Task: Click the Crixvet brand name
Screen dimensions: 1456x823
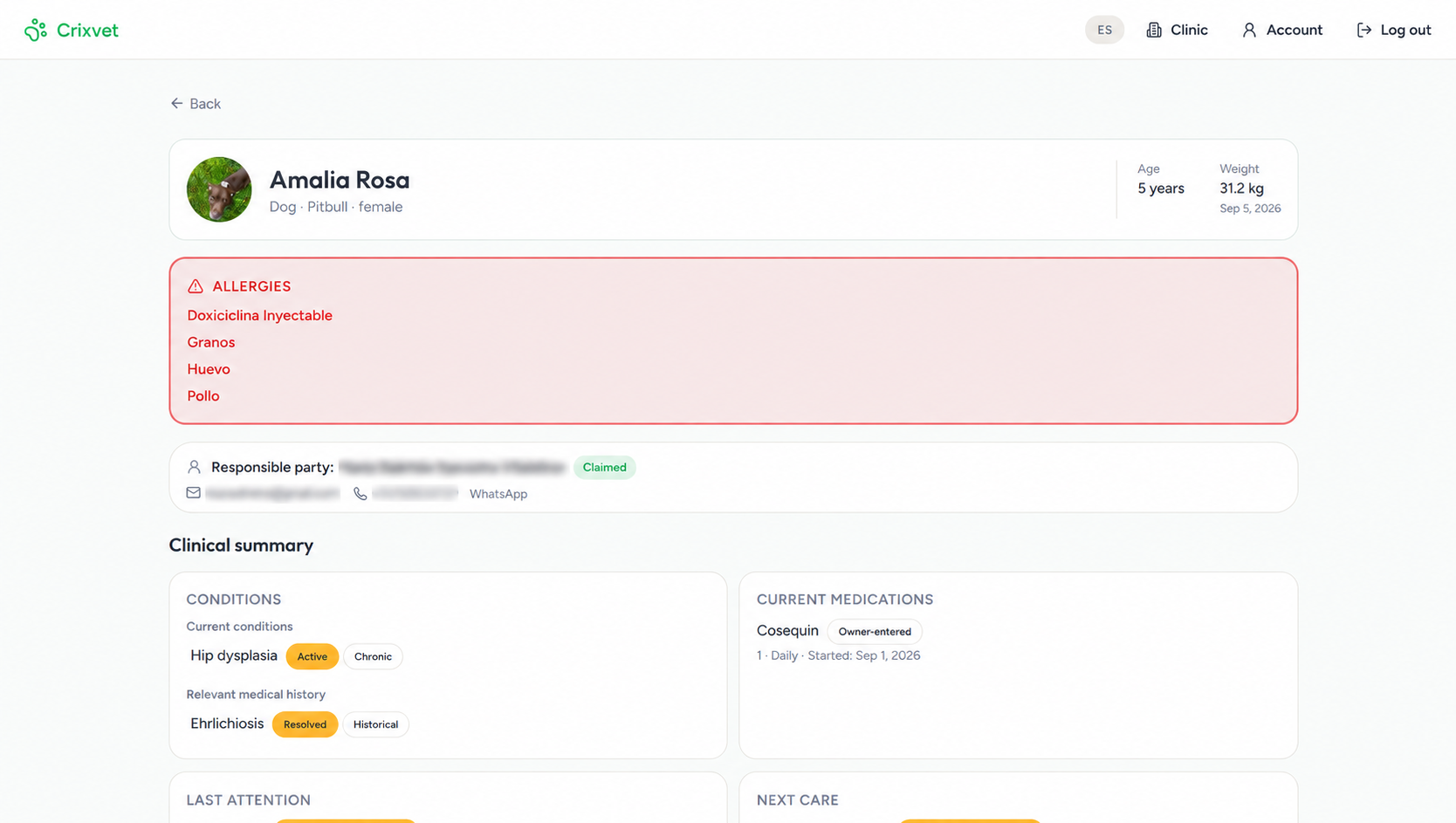Action: [x=87, y=30]
